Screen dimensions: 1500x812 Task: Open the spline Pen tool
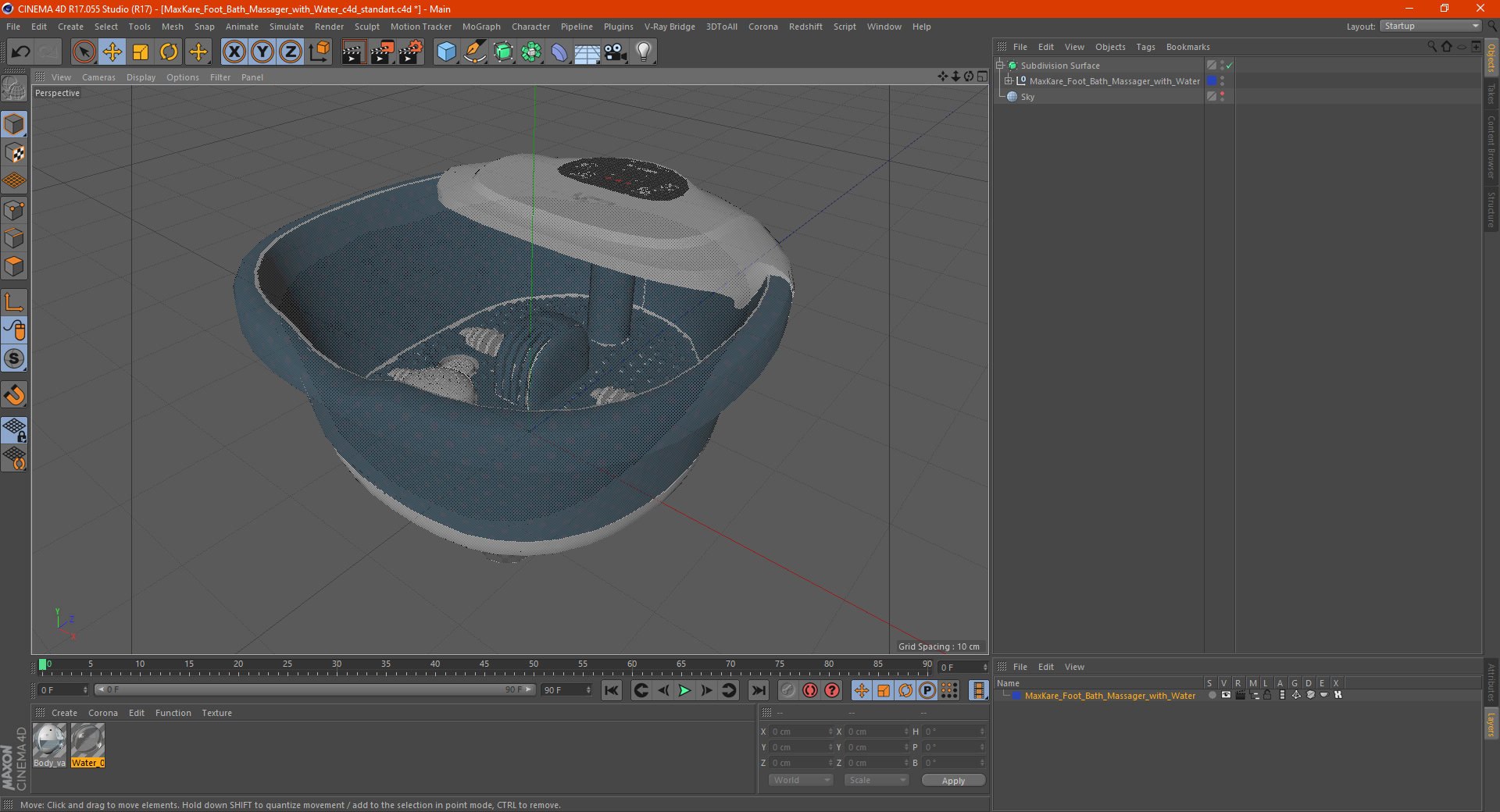pyautogui.click(x=474, y=52)
